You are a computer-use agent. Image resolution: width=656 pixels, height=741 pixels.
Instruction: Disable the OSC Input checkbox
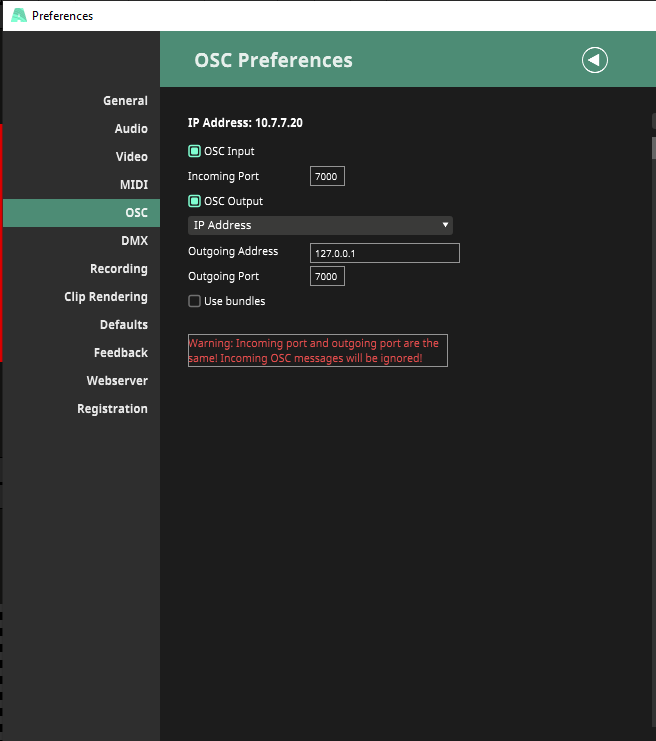194,152
